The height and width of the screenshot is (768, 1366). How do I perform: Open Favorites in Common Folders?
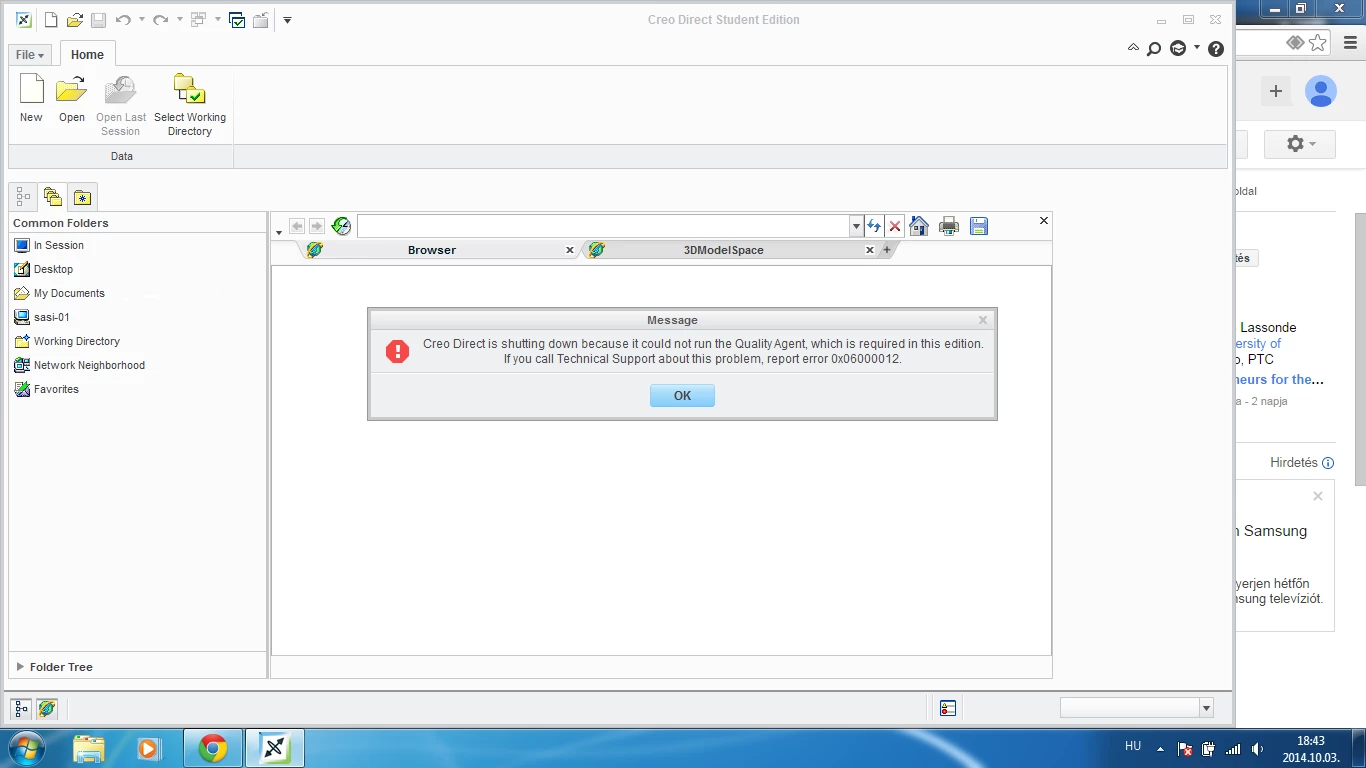coord(56,389)
